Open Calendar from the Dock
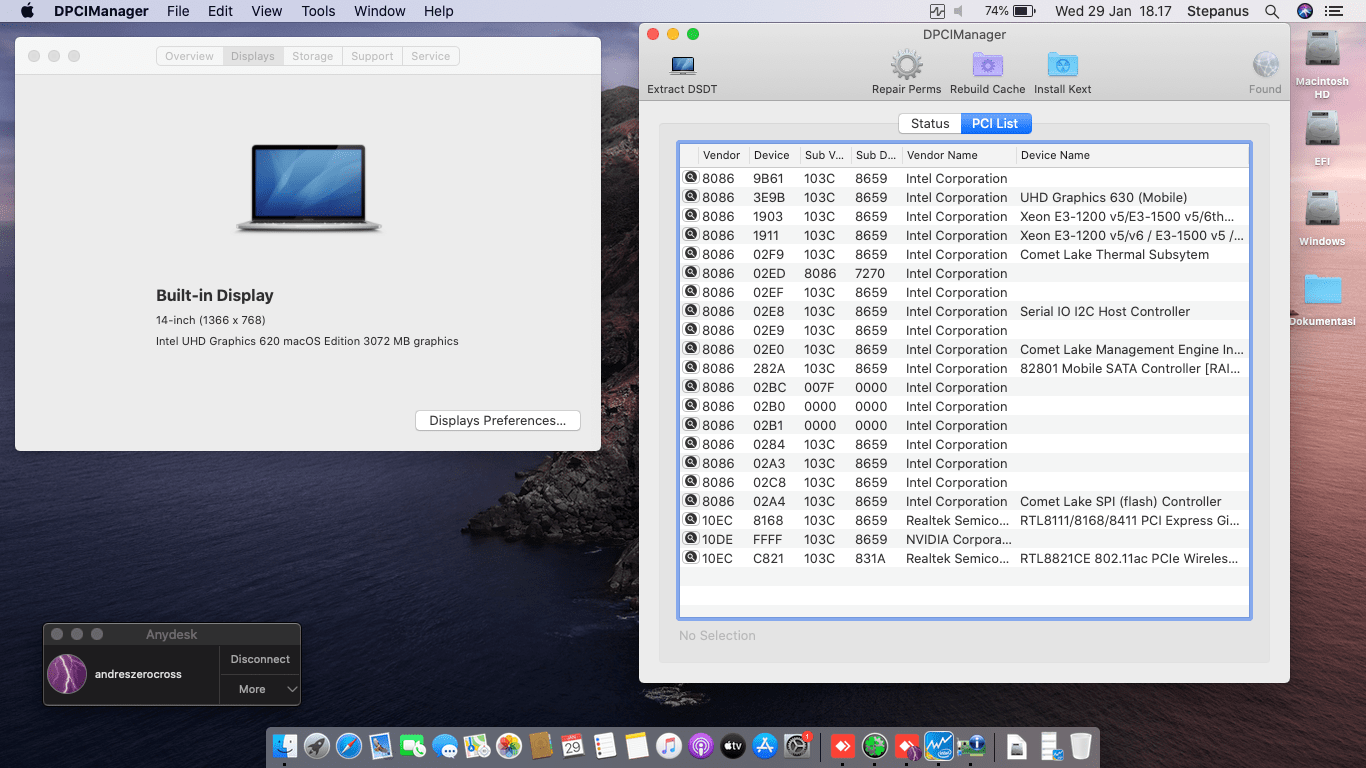The height and width of the screenshot is (768, 1366). (x=572, y=745)
